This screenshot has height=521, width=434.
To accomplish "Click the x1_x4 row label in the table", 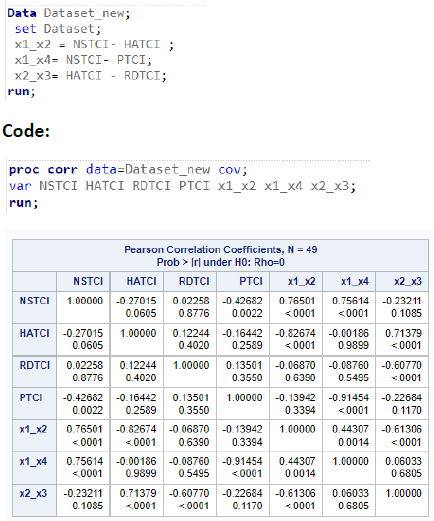I will [33, 462].
